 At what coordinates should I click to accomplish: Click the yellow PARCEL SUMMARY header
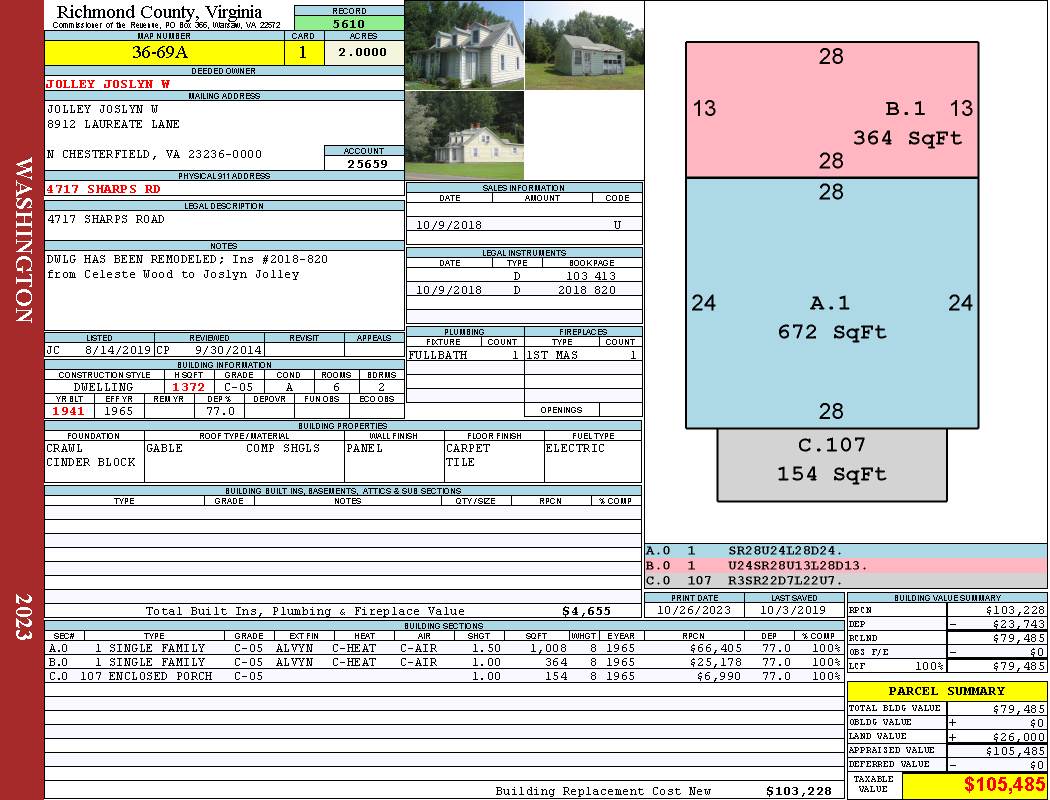947,691
